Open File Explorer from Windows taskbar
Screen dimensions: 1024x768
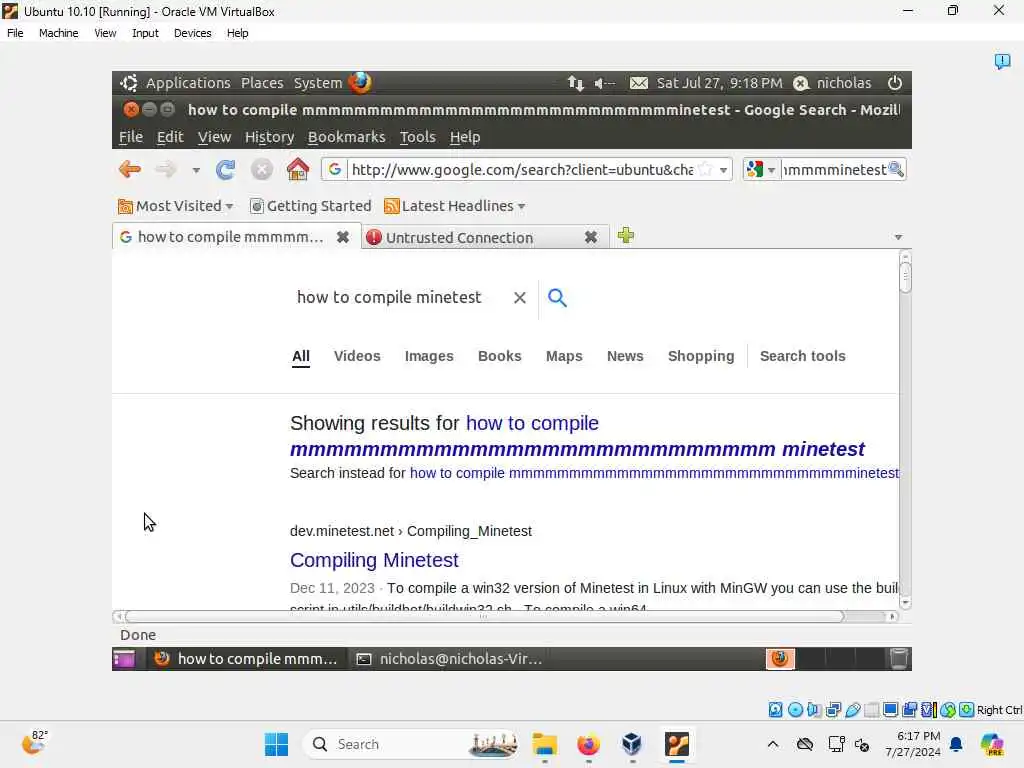(x=544, y=744)
